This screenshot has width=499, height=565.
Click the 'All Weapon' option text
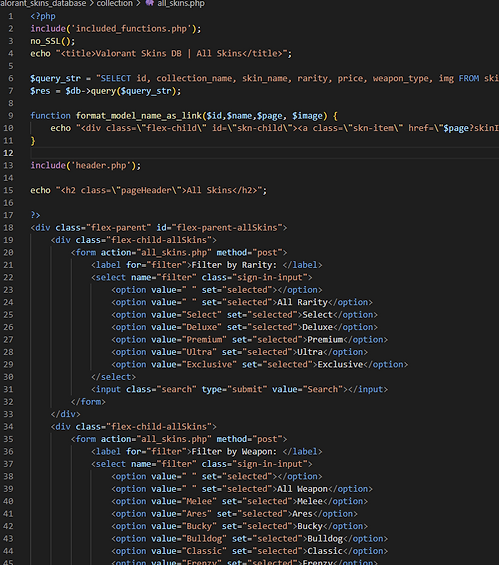[x=302, y=489]
